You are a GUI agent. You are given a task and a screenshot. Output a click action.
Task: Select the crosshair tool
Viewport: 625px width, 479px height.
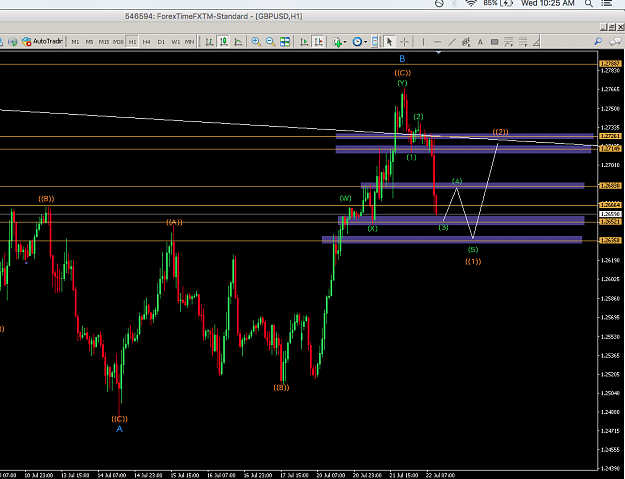(404, 41)
